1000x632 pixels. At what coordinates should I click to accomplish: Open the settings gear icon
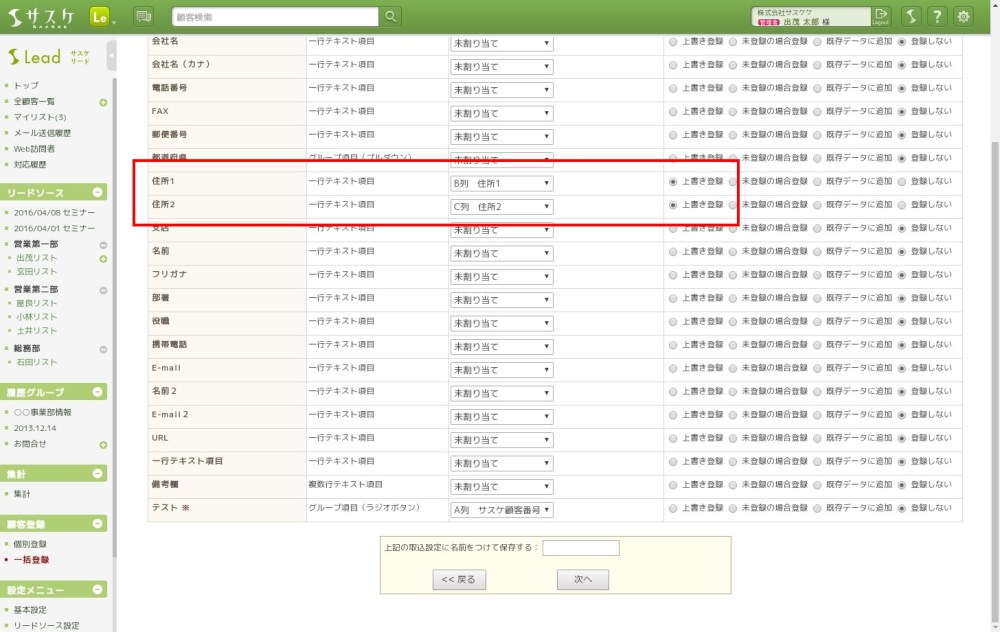tap(963, 16)
